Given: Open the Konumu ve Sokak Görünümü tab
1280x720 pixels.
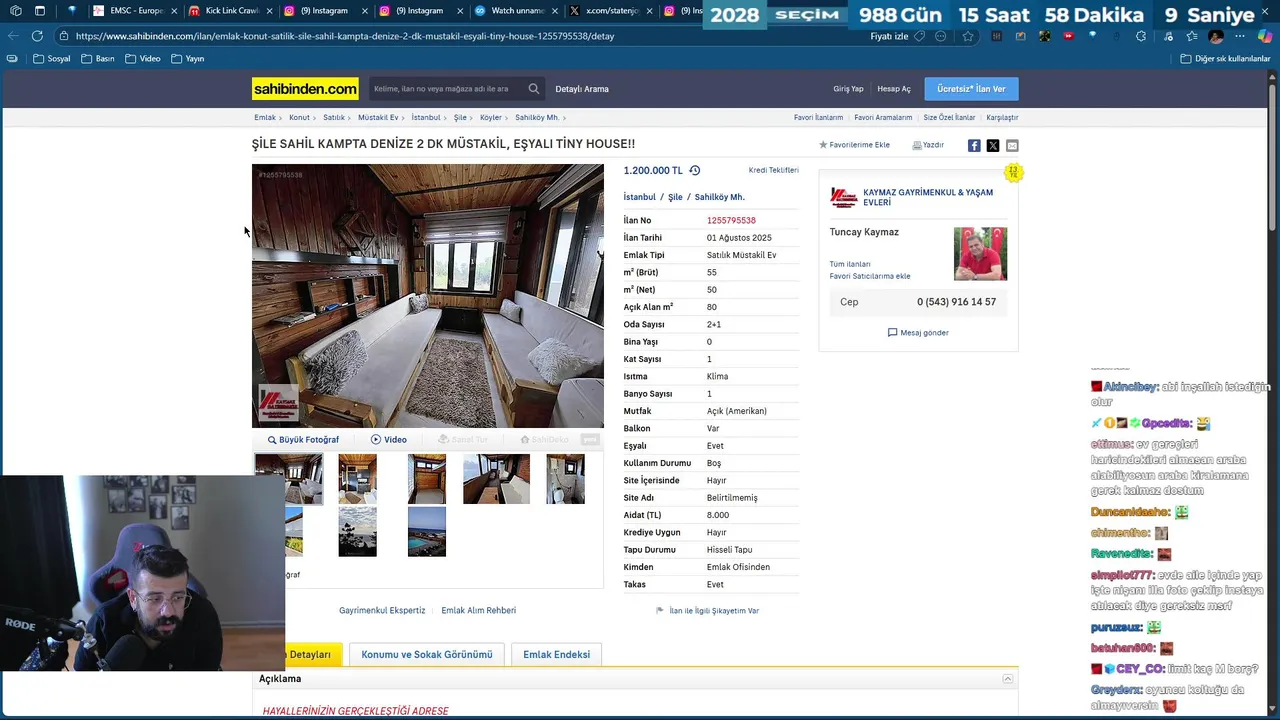Looking at the screenshot, I should [x=427, y=655].
